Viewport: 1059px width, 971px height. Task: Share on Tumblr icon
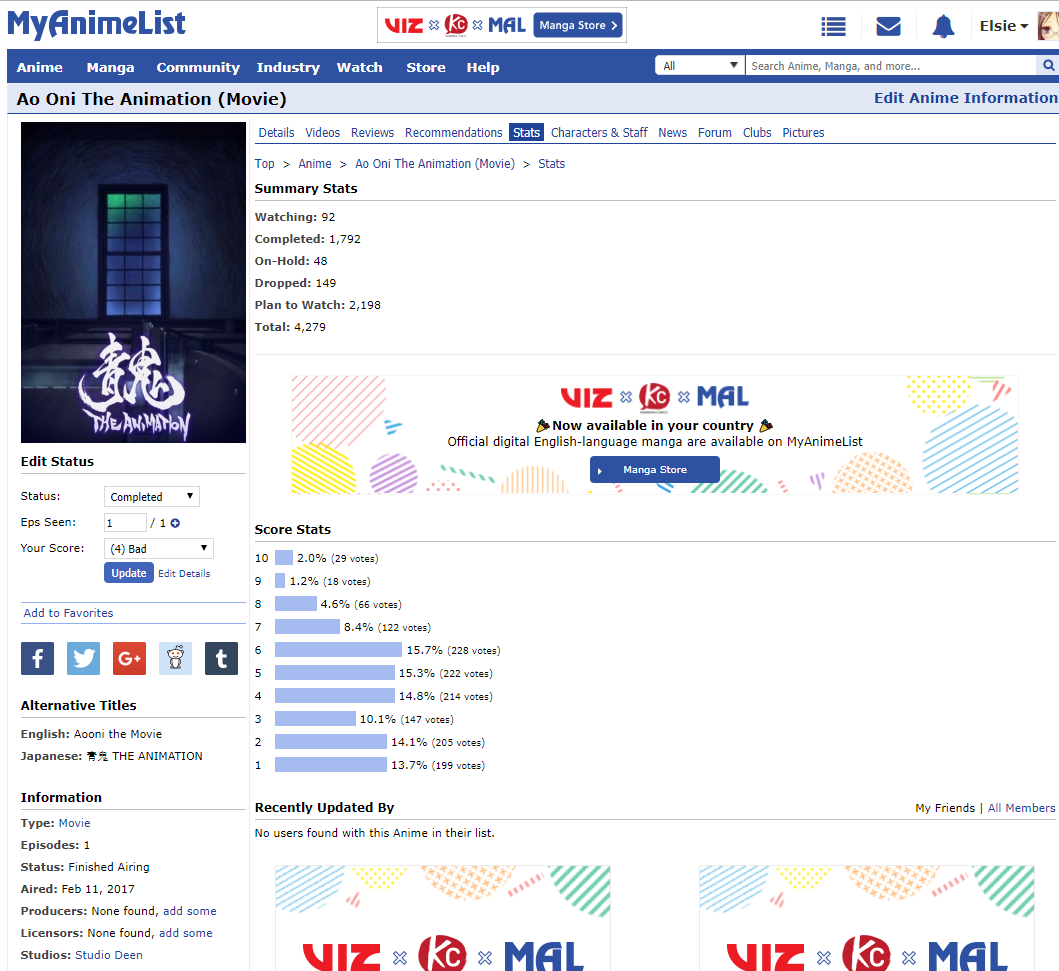tap(221, 658)
